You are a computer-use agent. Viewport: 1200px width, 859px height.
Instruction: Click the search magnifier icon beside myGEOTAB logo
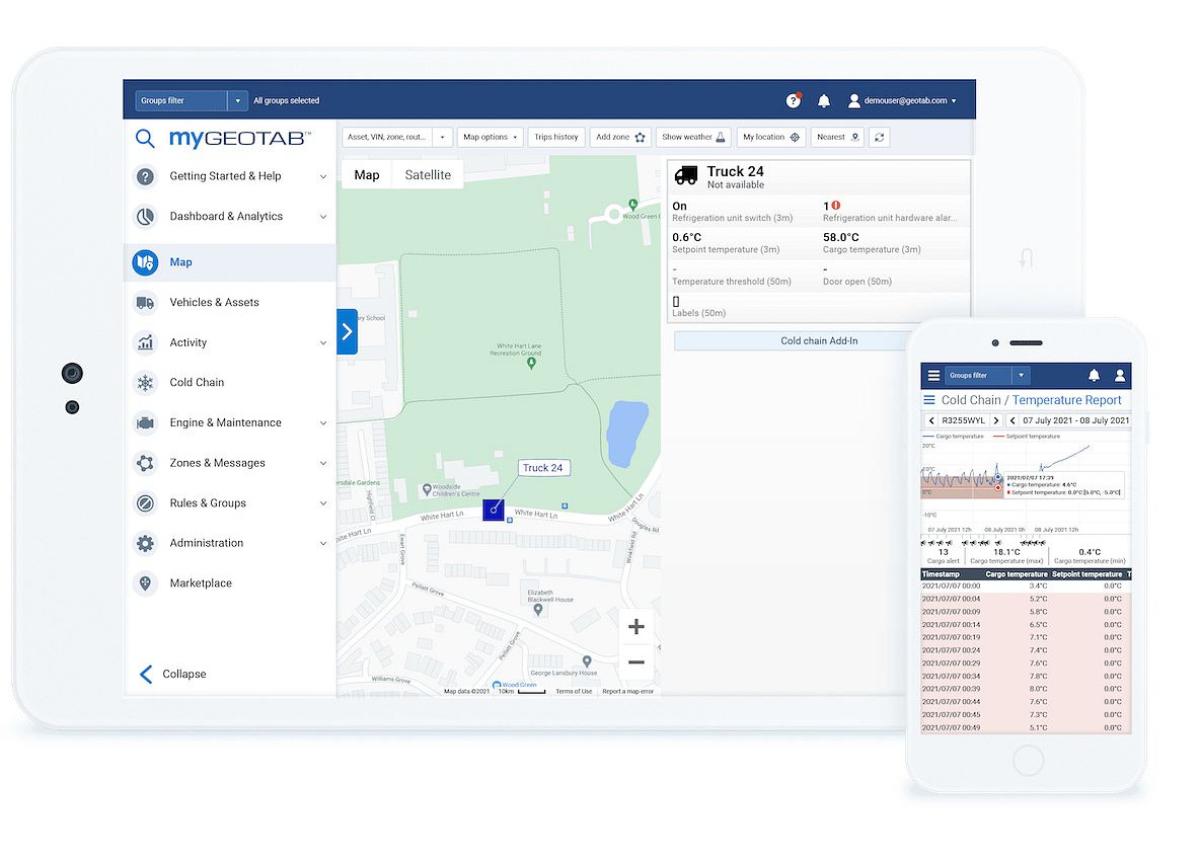[145, 138]
